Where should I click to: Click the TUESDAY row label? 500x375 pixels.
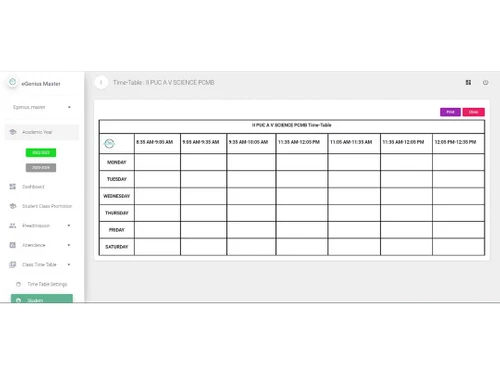pyautogui.click(x=117, y=179)
